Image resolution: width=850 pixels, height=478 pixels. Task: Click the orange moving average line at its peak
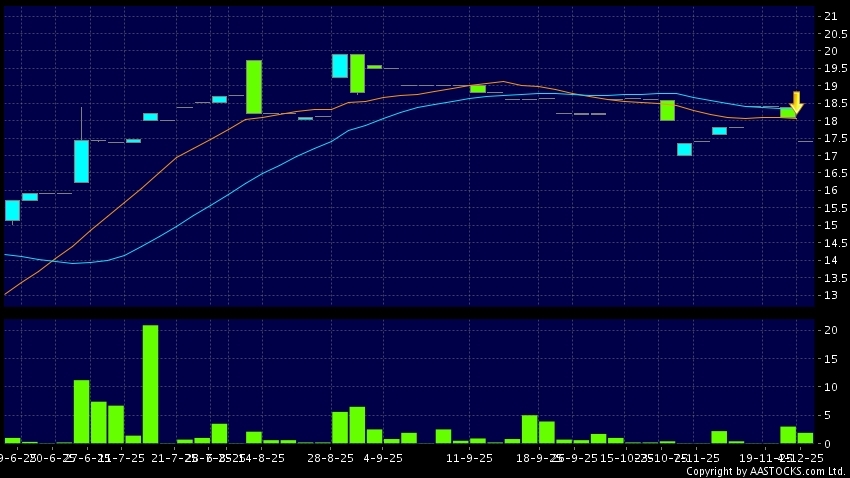click(503, 82)
